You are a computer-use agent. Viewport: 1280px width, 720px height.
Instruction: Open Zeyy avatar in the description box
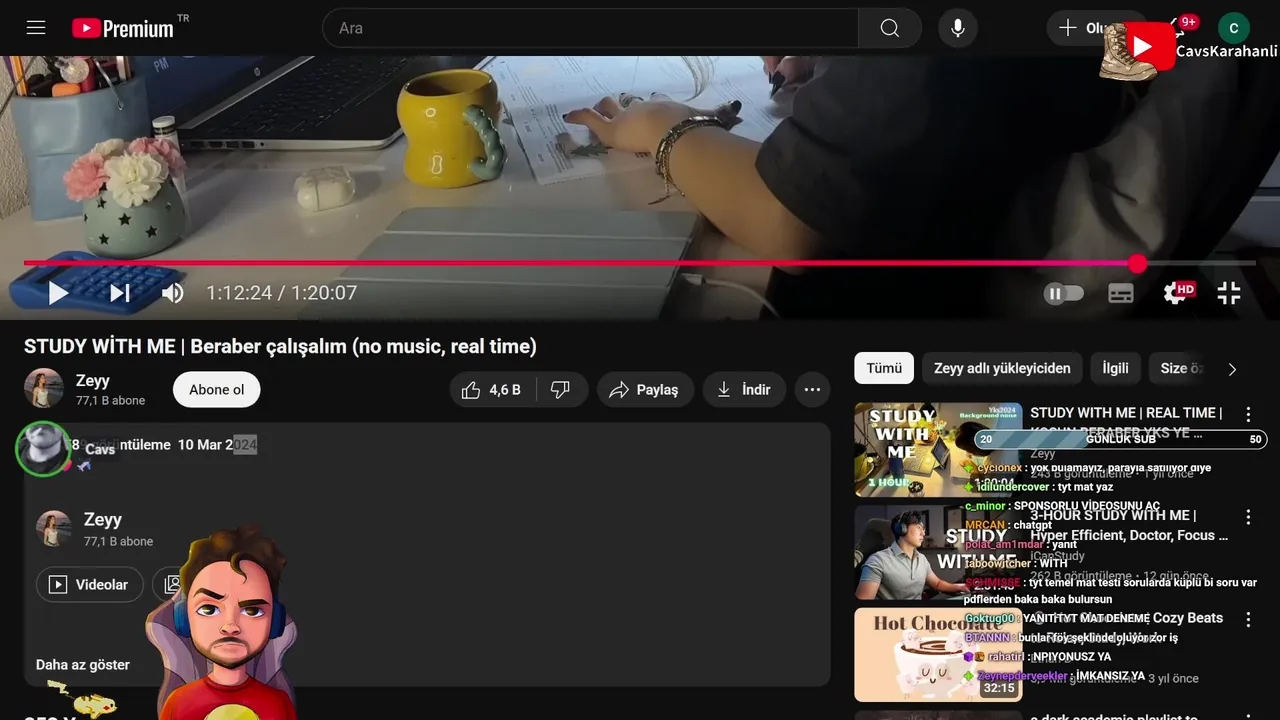pos(54,528)
